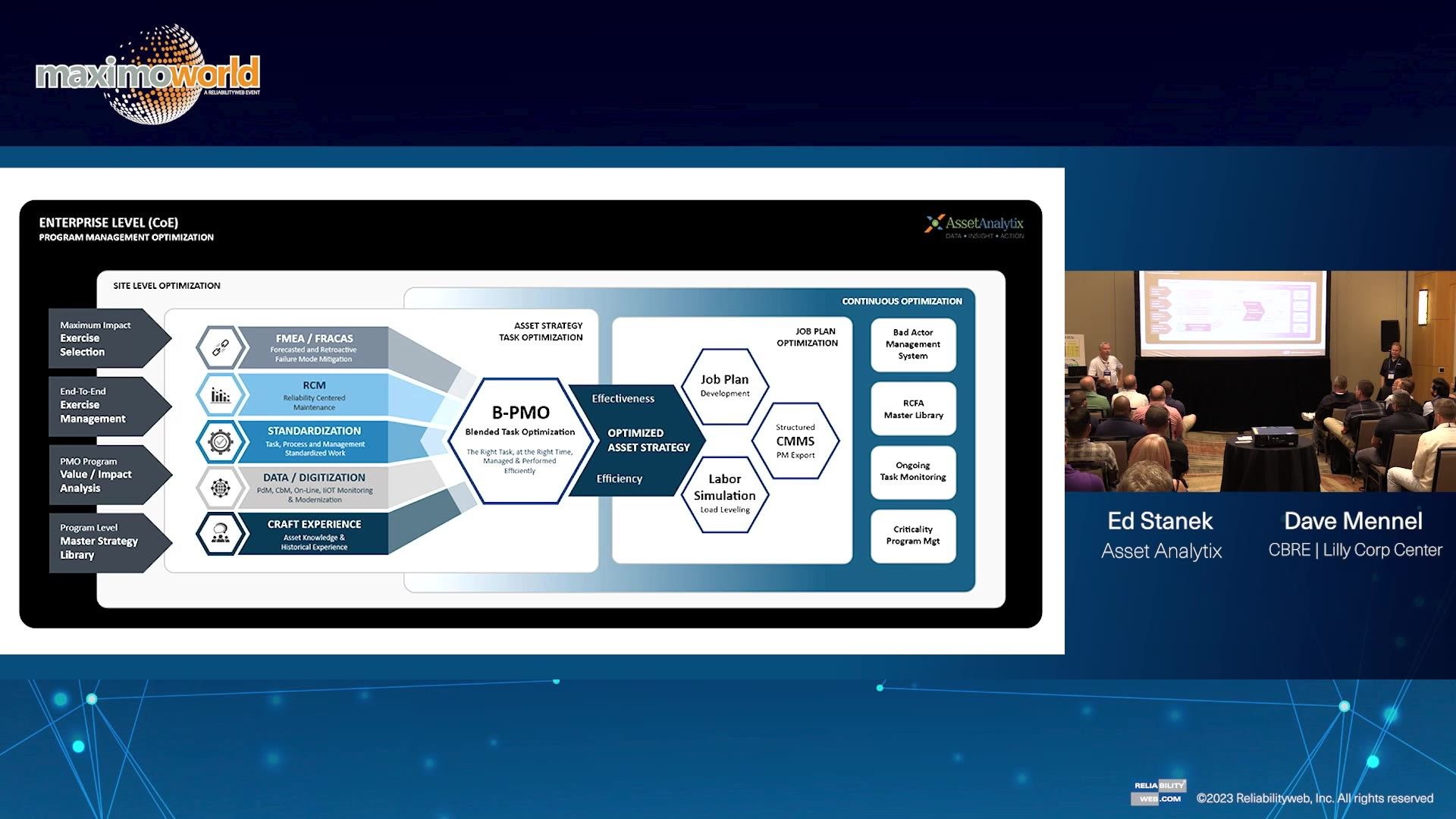Select the Ongoing Task Monitoring box

click(x=913, y=472)
